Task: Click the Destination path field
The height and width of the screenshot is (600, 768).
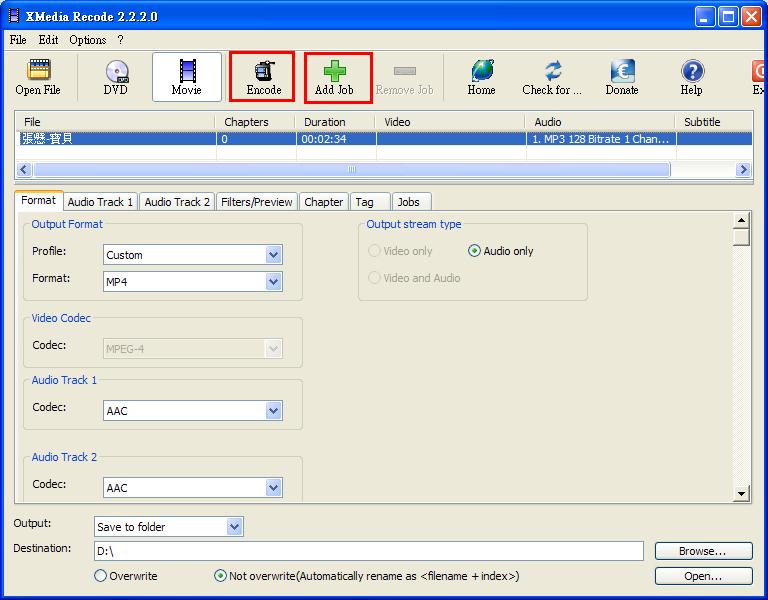Action: click(x=368, y=551)
